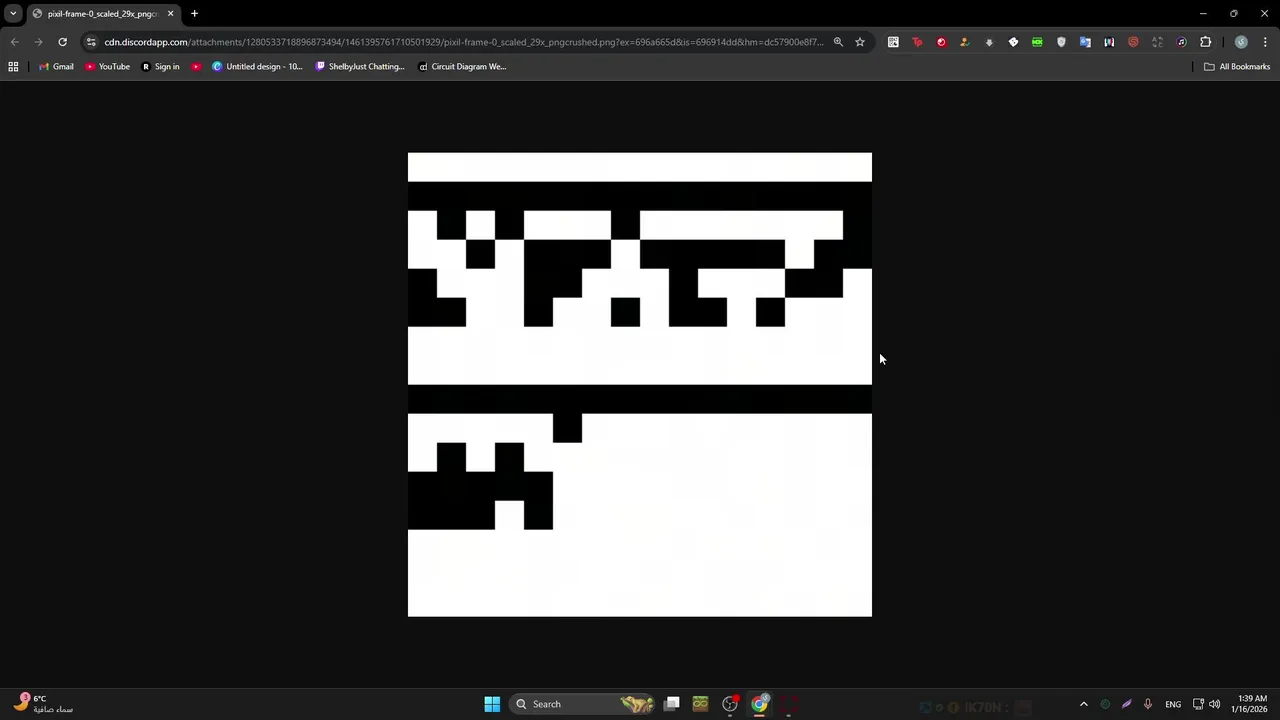This screenshot has width=1280, height=720.
Task: Close the pixil-frame tab
Action: (x=170, y=14)
